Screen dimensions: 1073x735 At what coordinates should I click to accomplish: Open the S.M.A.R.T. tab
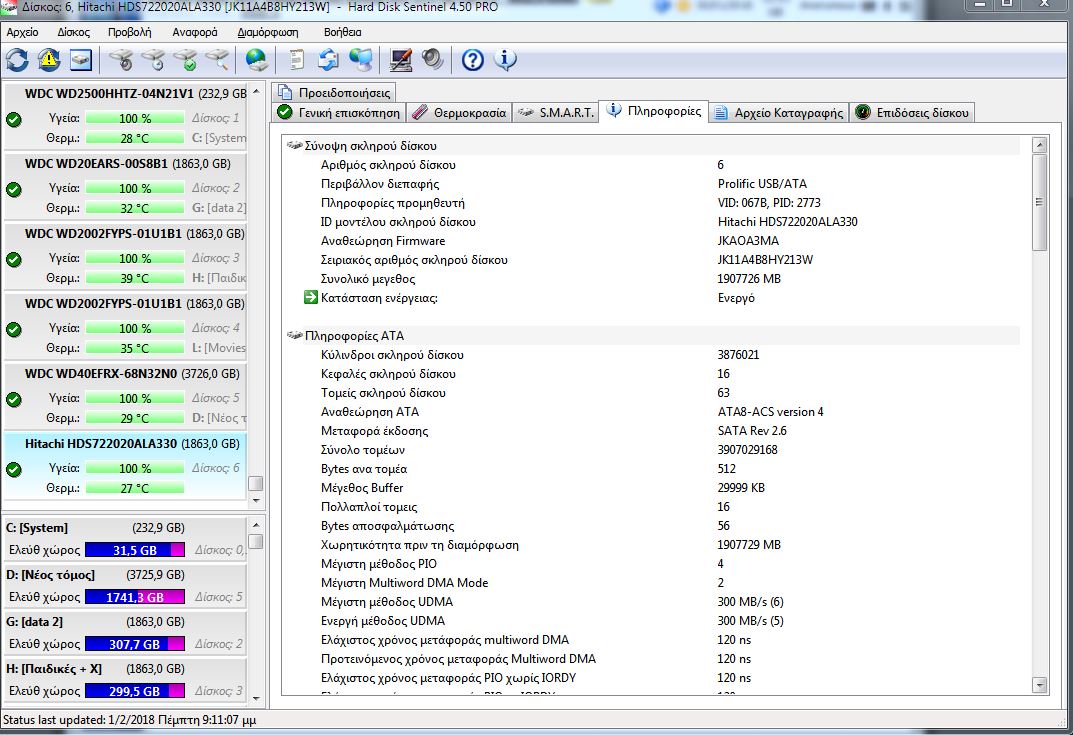click(555, 113)
